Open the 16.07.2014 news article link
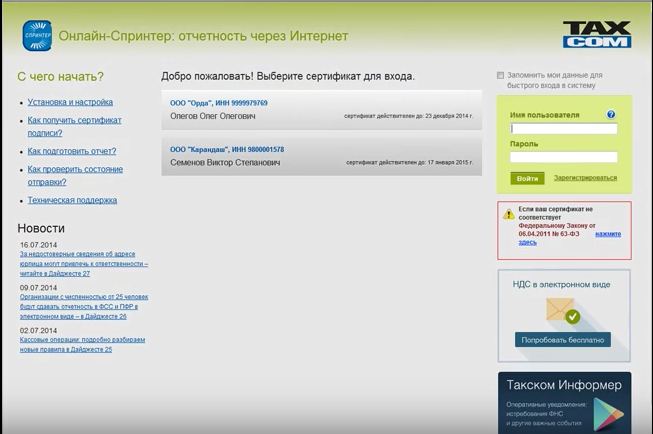The width and height of the screenshot is (653, 434). [x=84, y=264]
